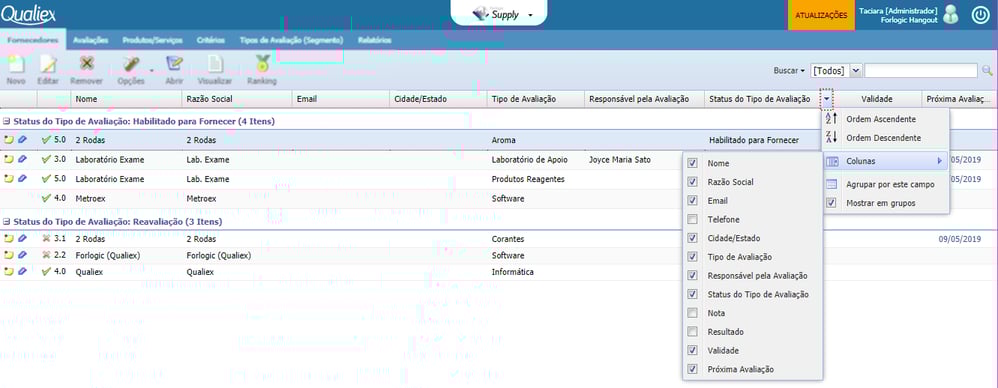Switch to the Avaliações tab
Image resolution: width=998 pixels, height=388 pixels.
pos(90,40)
